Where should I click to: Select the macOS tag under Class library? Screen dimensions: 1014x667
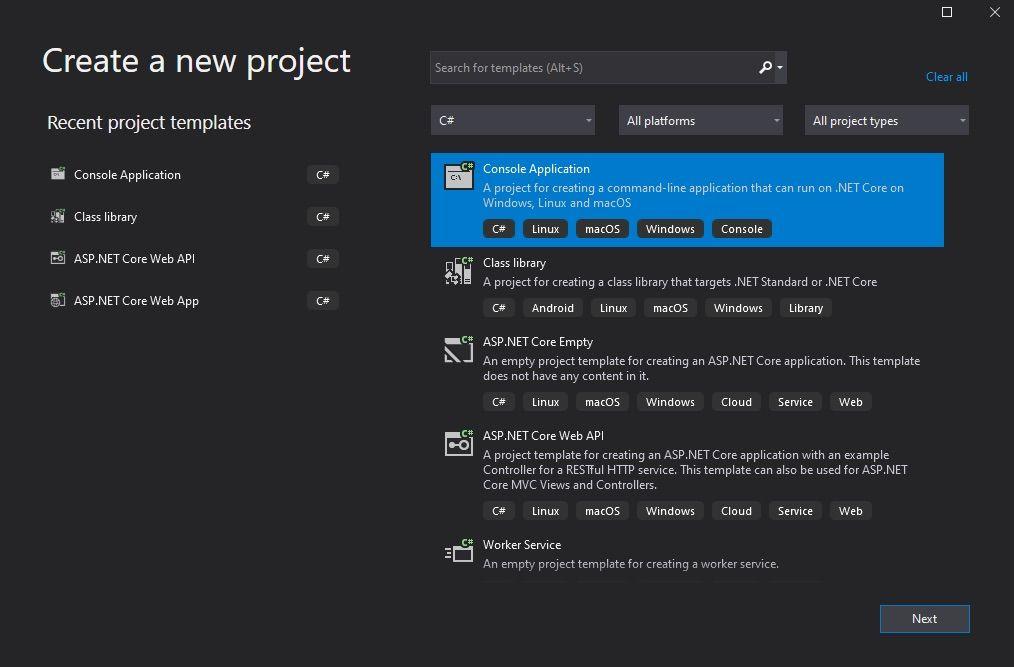coord(670,307)
